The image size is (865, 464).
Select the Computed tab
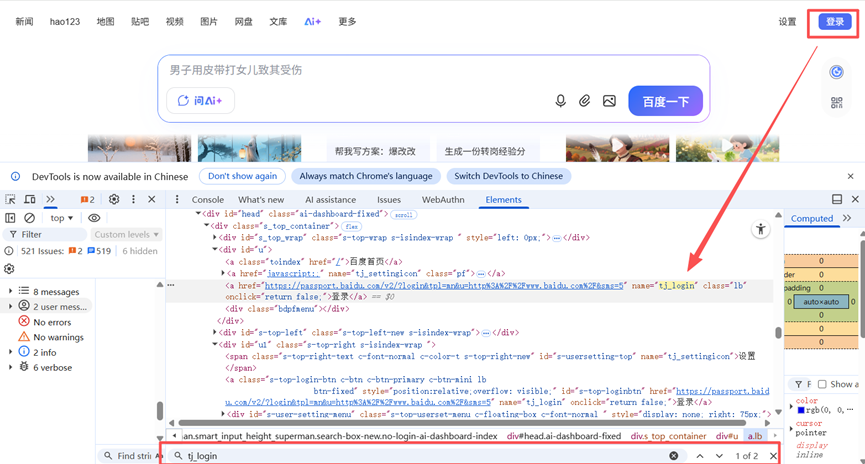click(811, 218)
